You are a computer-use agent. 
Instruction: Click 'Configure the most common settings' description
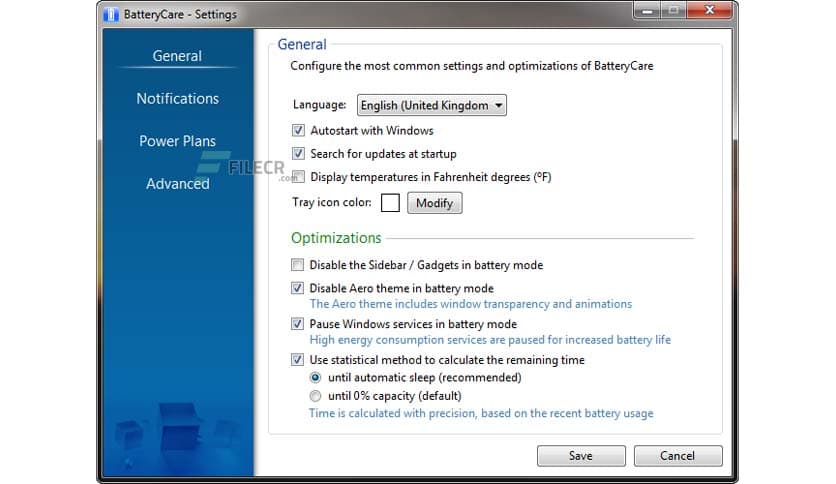472,66
